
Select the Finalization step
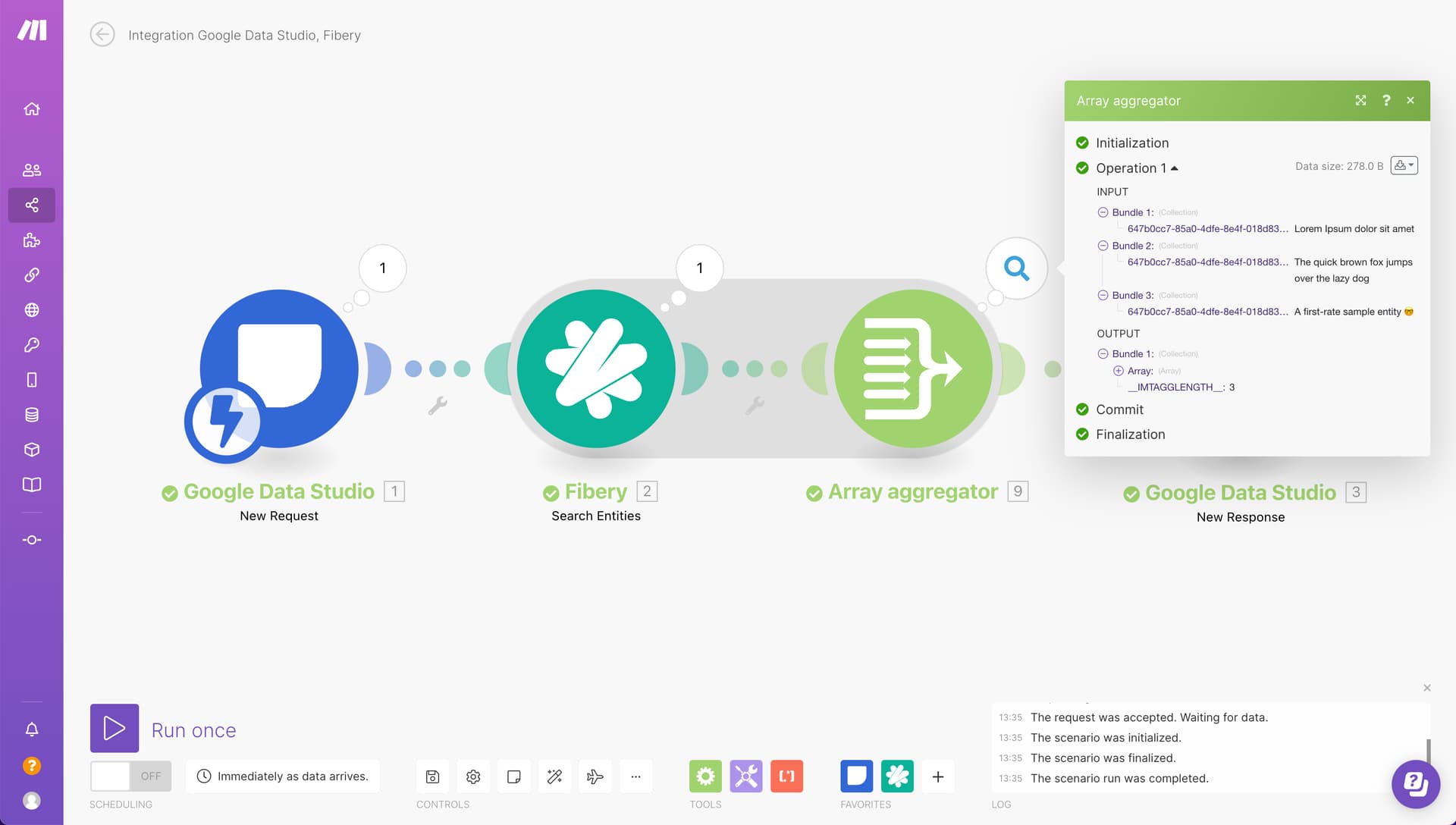pyautogui.click(x=1130, y=434)
